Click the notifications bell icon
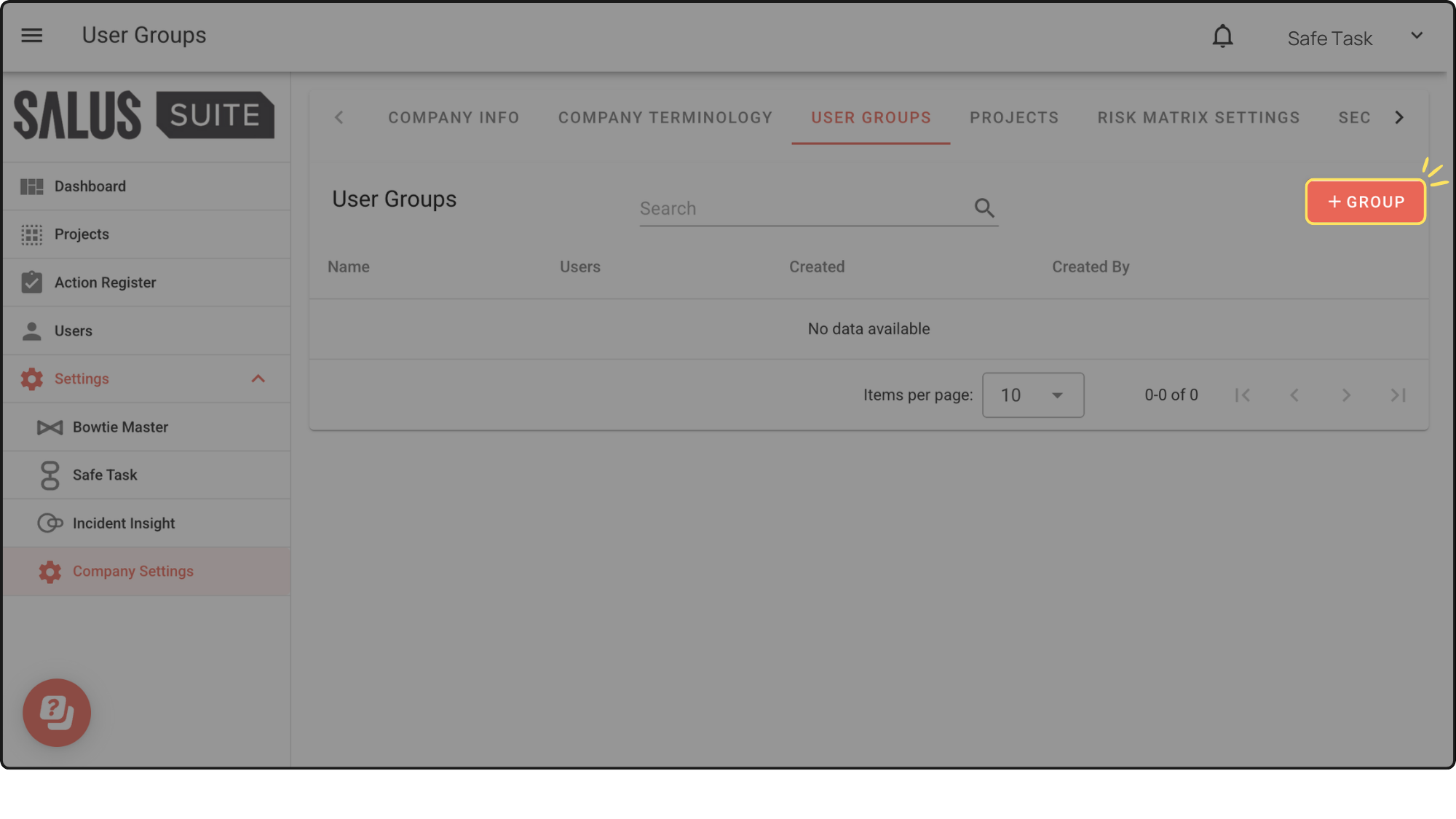This screenshot has height=819, width=1456. click(x=1222, y=36)
